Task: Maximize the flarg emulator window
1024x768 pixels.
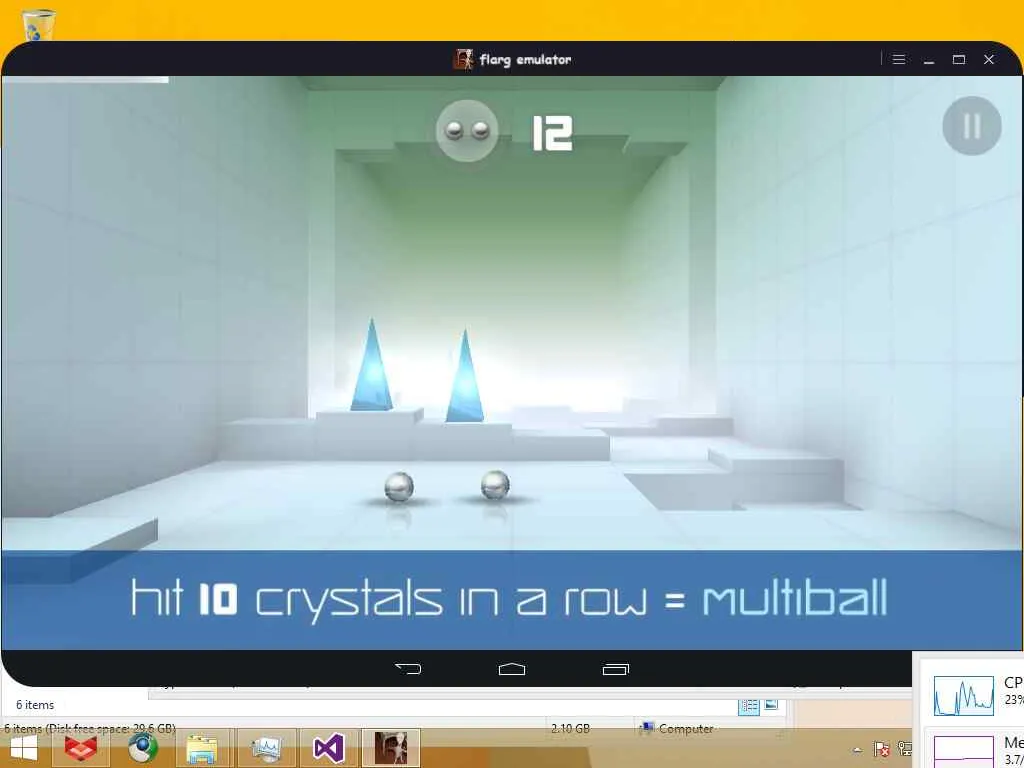Action: click(x=959, y=59)
